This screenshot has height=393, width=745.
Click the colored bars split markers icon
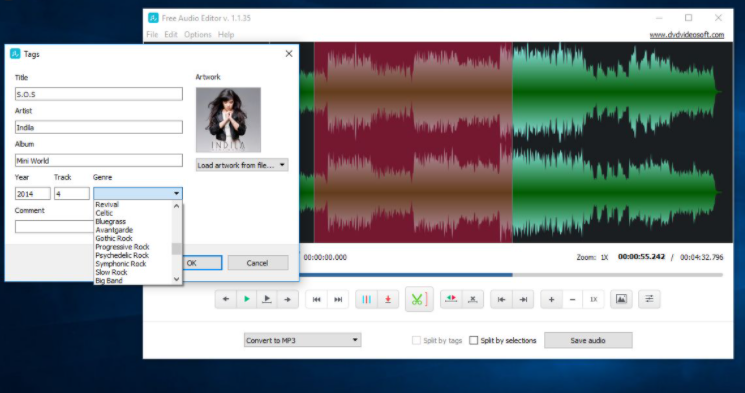pos(366,299)
